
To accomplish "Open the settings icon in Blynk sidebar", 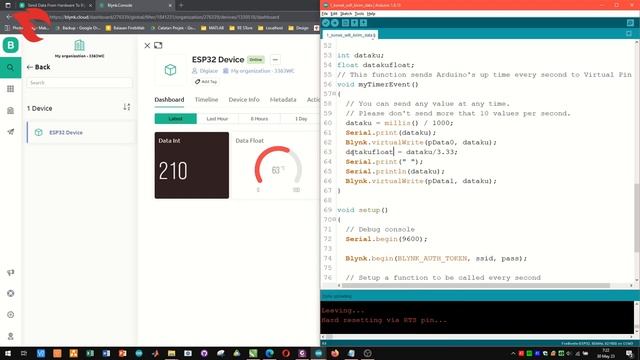I will [11, 315].
